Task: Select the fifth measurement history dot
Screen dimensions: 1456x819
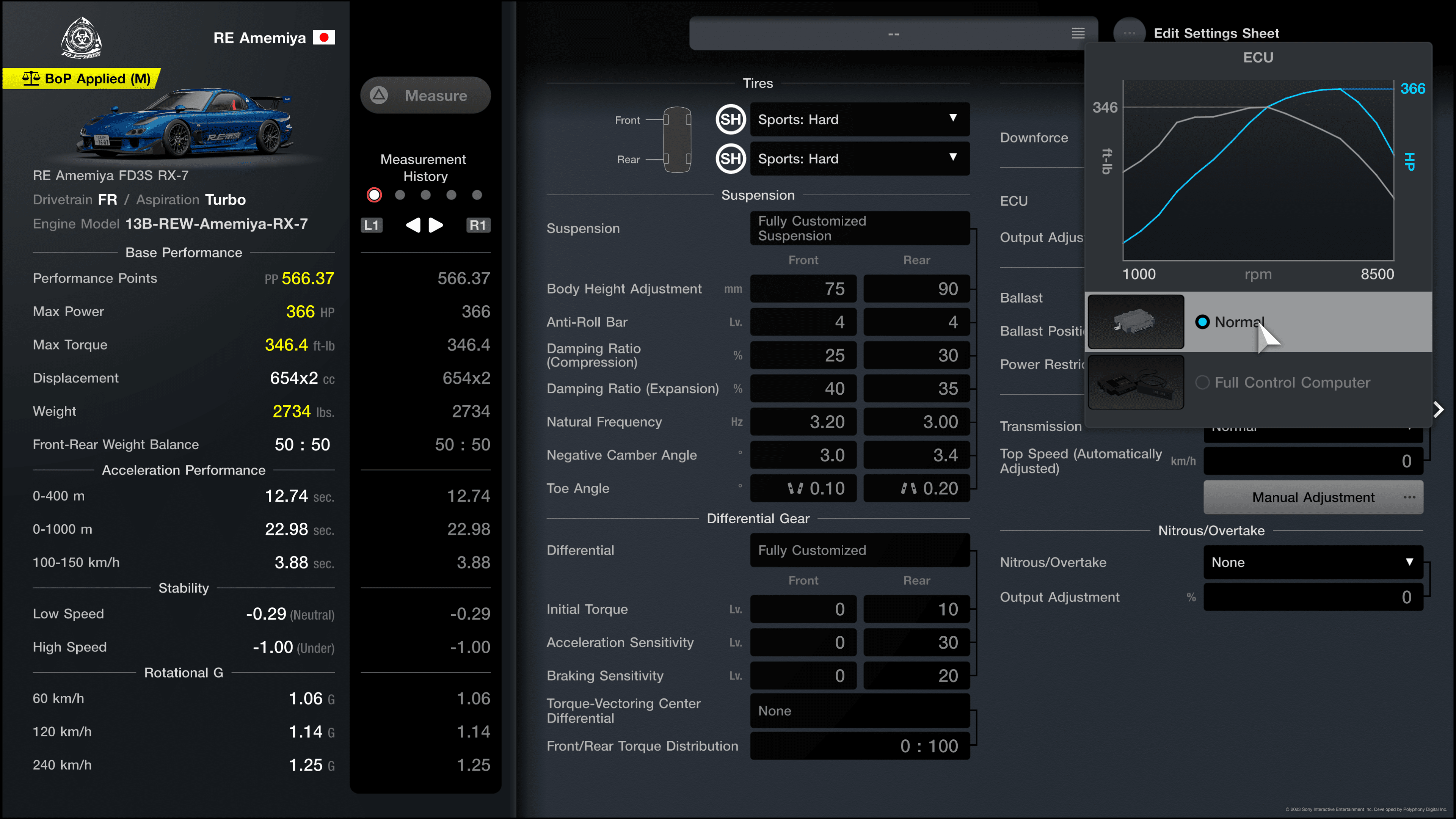Action: [477, 195]
